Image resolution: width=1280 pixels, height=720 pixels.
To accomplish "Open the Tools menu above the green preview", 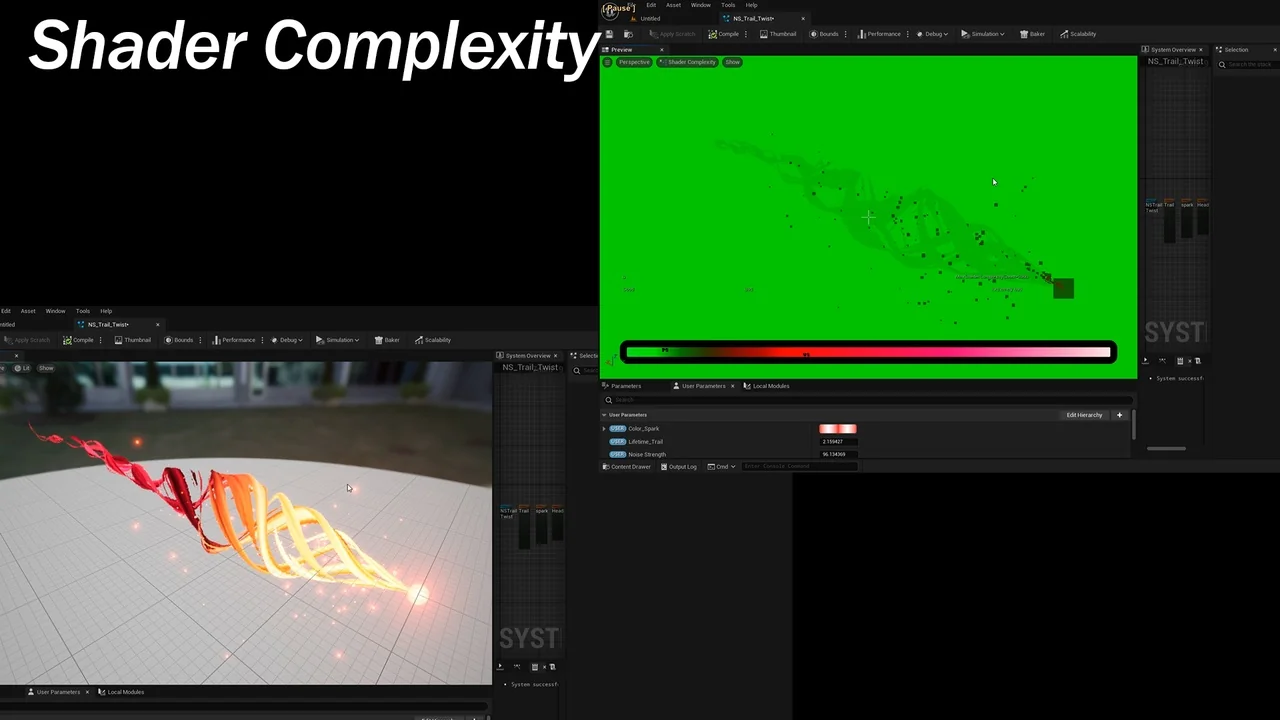I will coord(728,5).
